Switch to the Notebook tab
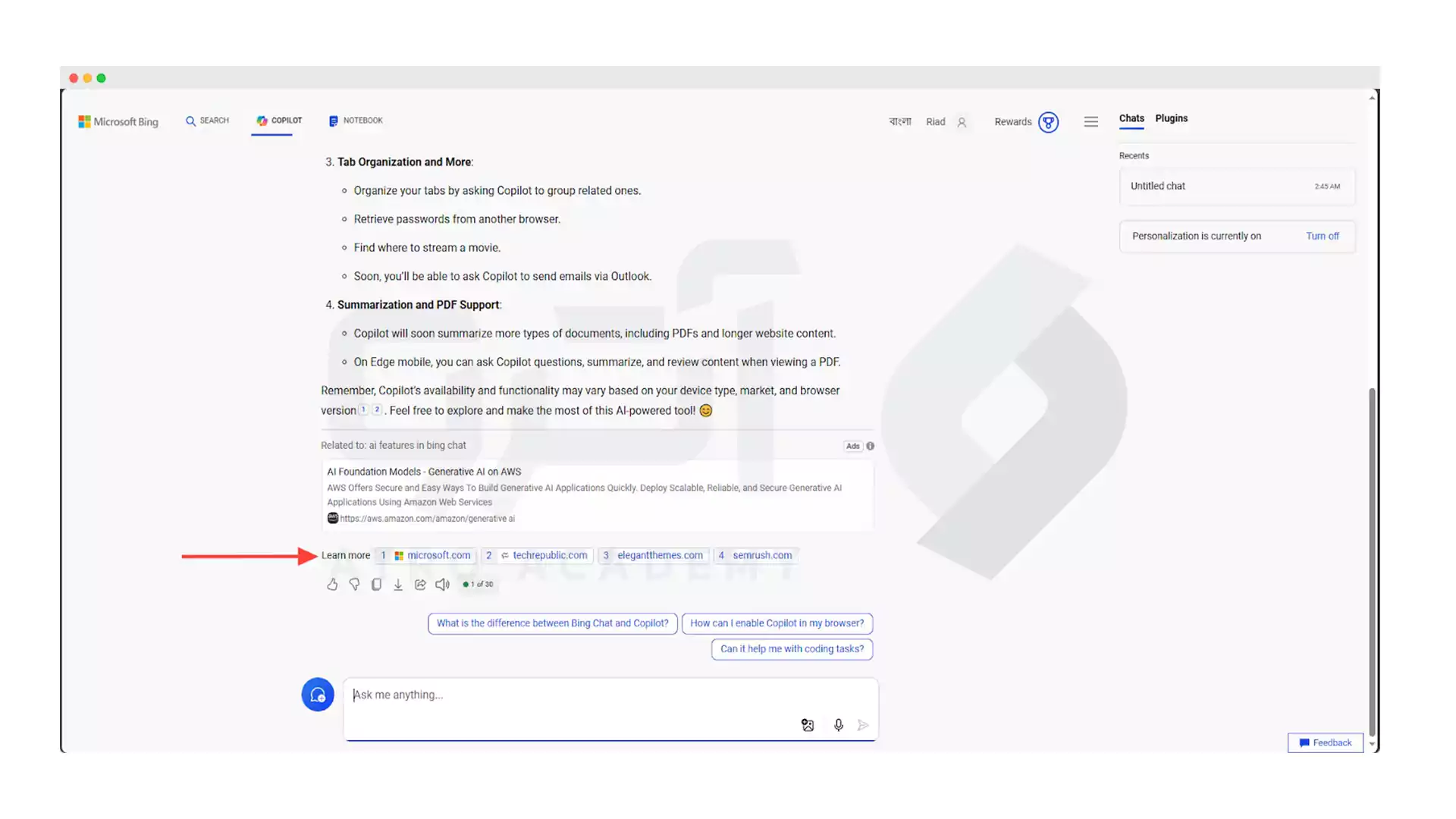 [x=355, y=120]
